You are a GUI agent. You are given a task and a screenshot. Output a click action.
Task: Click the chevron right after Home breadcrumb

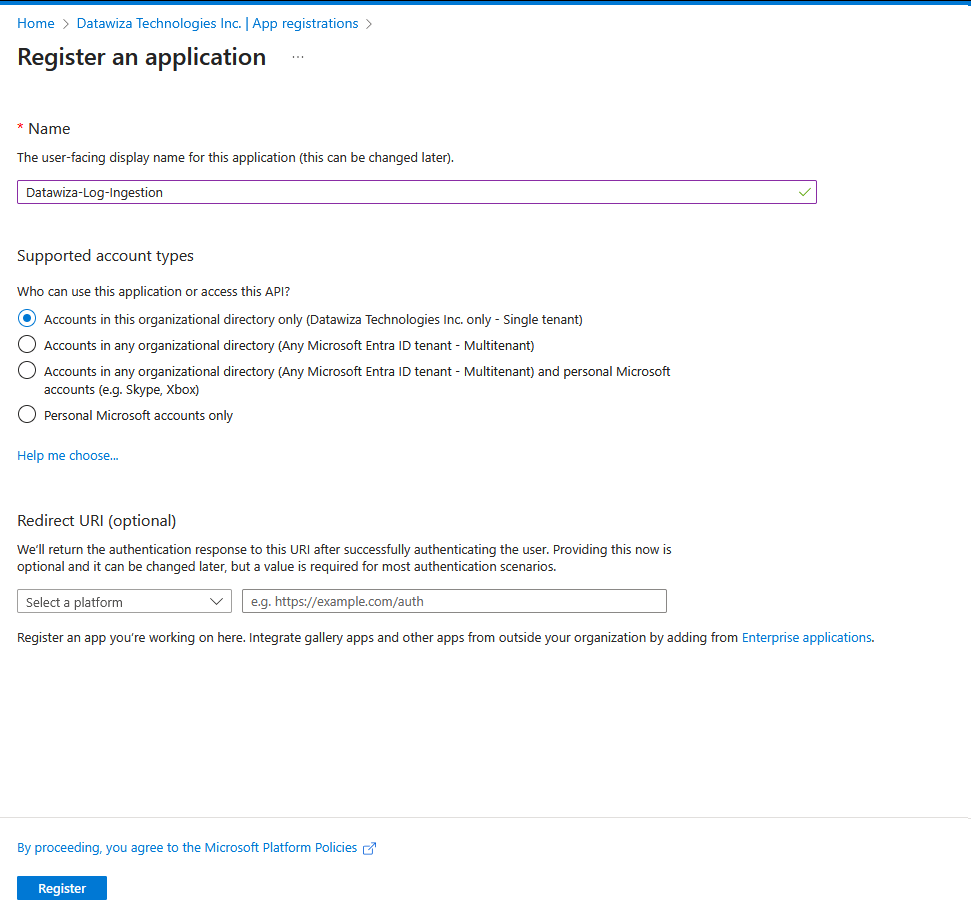pyautogui.click(x=66, y=24)
